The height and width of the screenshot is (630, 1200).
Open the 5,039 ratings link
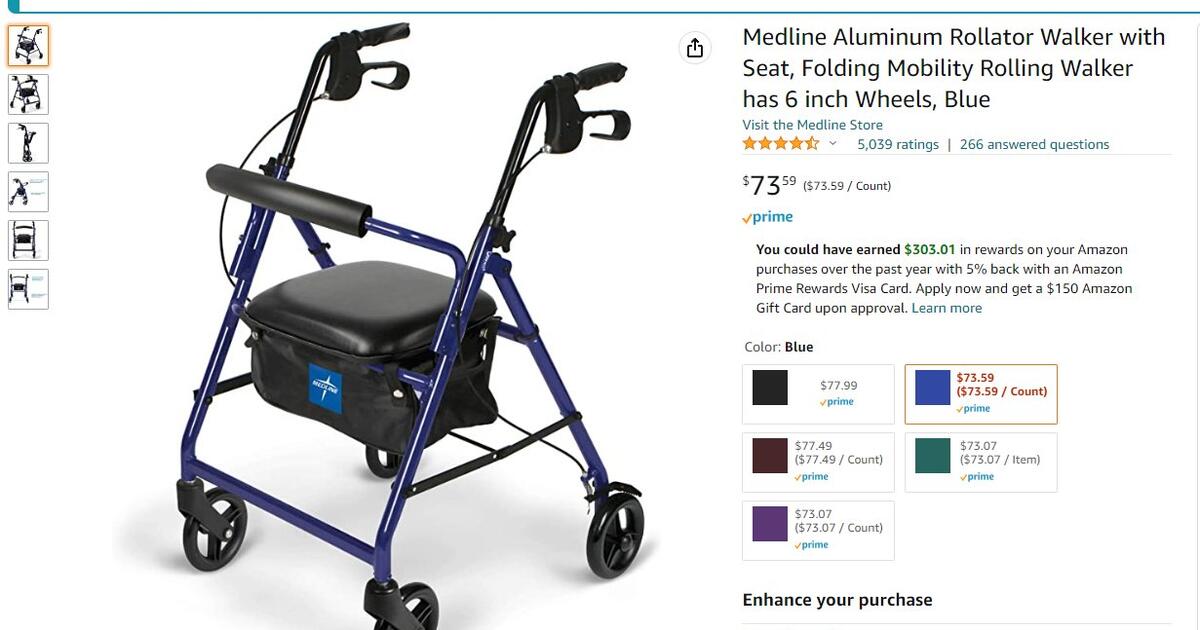[897, 143]
